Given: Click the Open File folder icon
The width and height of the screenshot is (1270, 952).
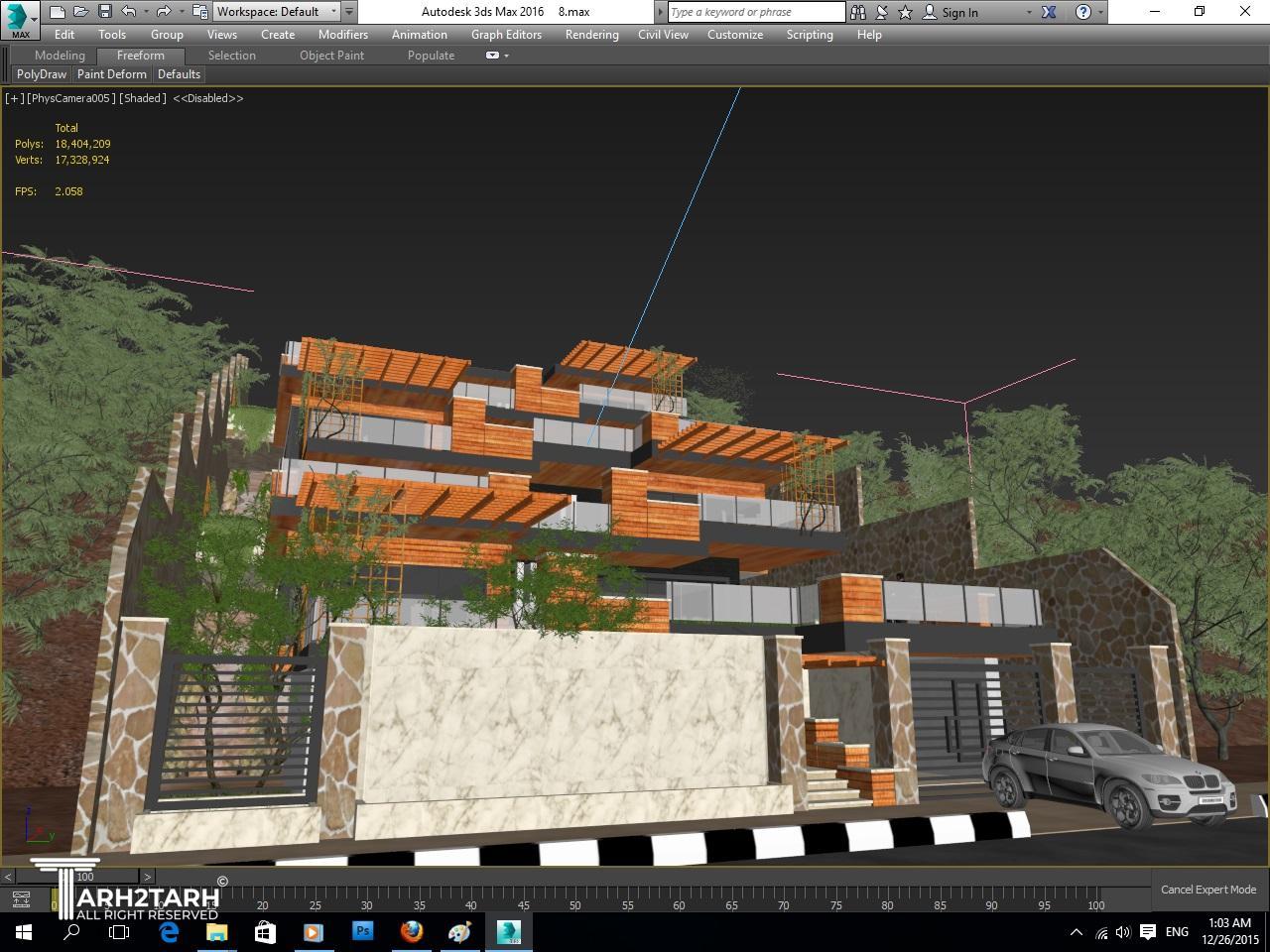Looking at the screenshot, I should pos(80,12).
